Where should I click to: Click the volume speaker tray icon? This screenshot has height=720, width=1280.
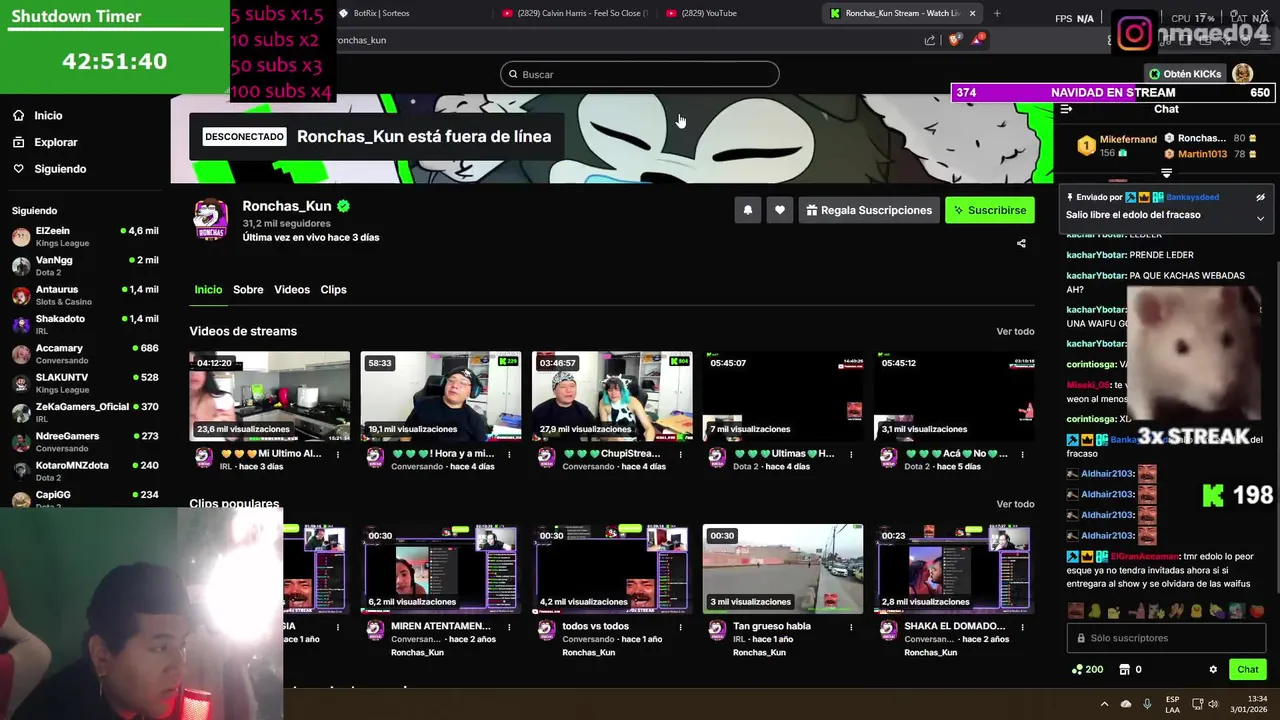pyautogui.click(x=1213, y=704)
